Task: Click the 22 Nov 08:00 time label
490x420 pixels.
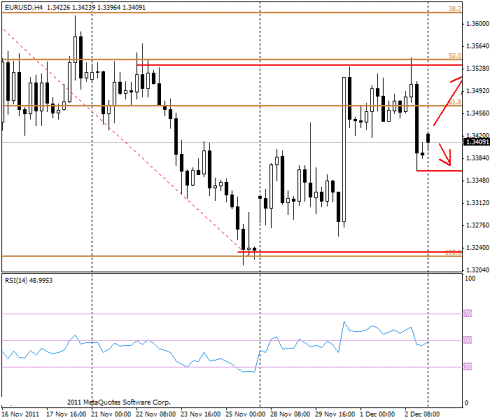Action: click(x=156, y=414)
